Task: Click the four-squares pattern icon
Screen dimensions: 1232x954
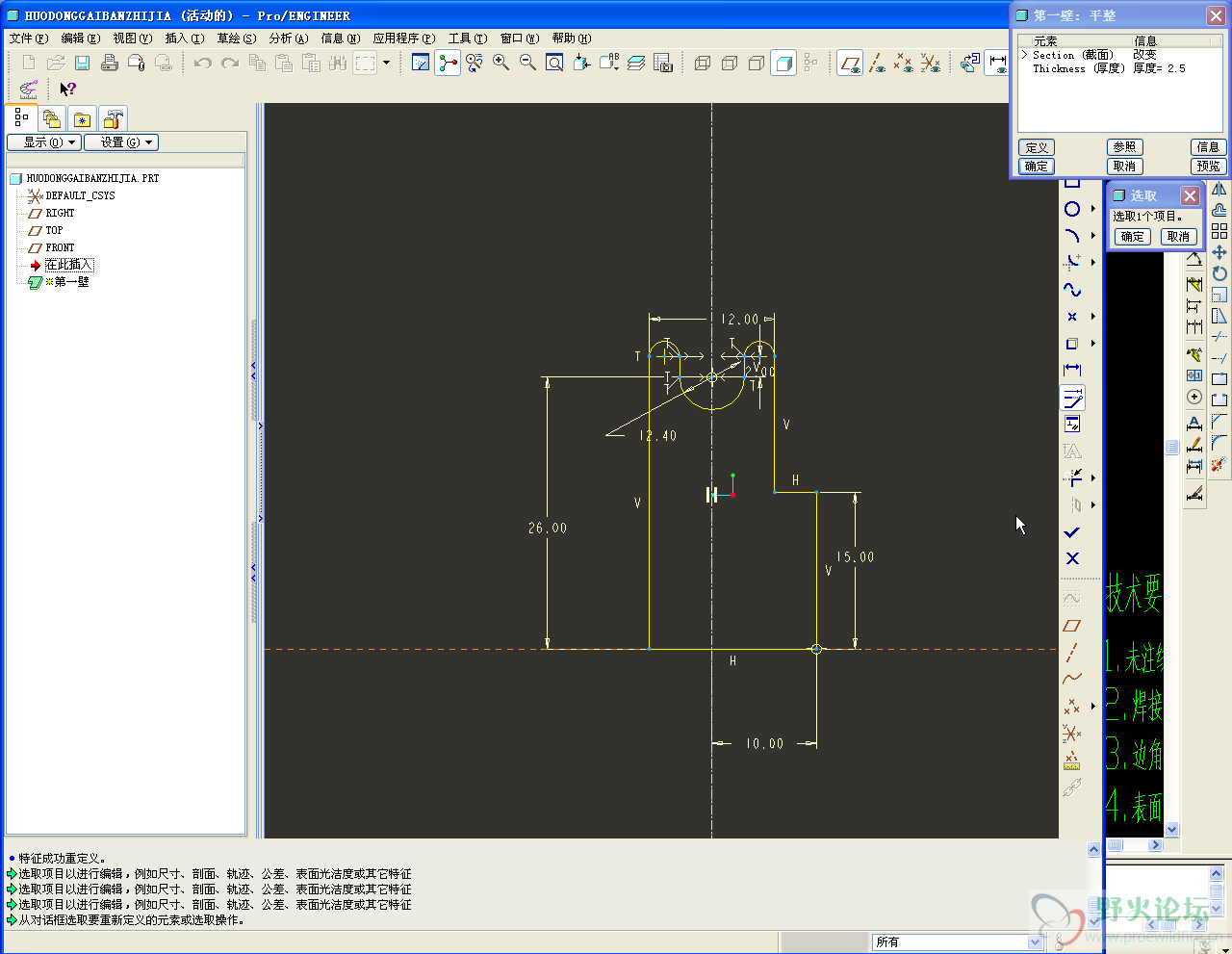Action: (1219, 231)
